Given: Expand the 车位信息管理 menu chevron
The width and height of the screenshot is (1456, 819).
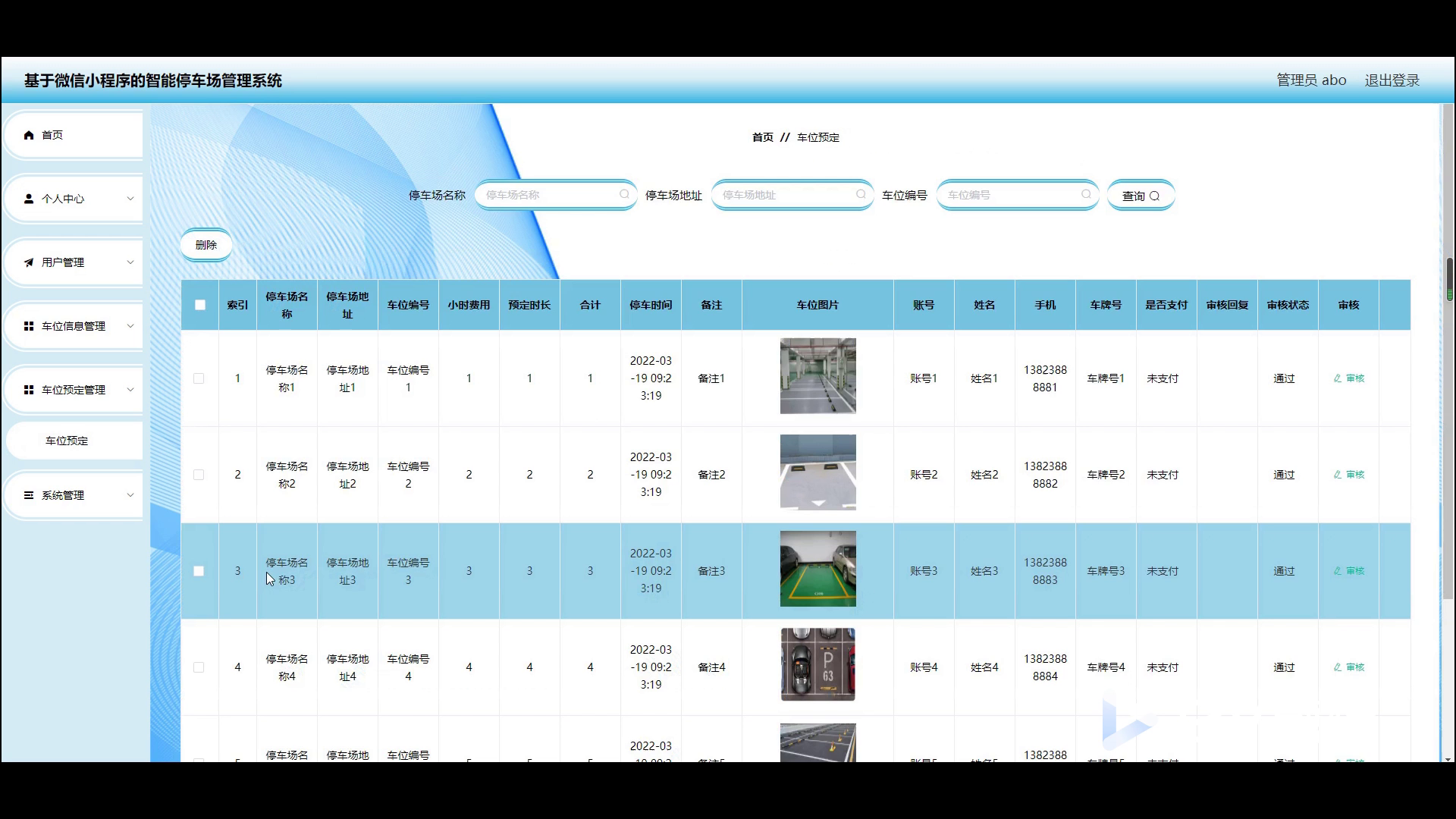Looking at the screenshot, I should (130, 326).
